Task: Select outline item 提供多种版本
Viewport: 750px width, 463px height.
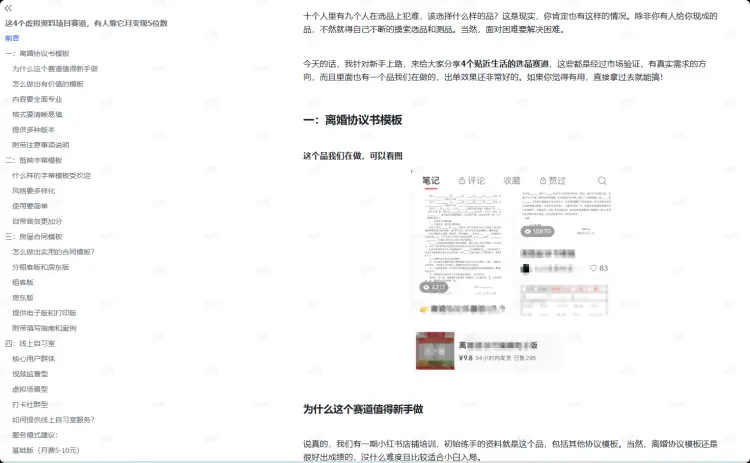Action: coord(33,130)
